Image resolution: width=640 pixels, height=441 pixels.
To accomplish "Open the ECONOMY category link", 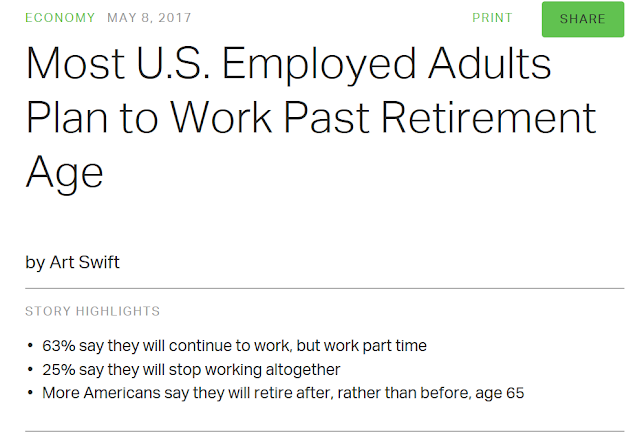I will [x=60, y=18].
